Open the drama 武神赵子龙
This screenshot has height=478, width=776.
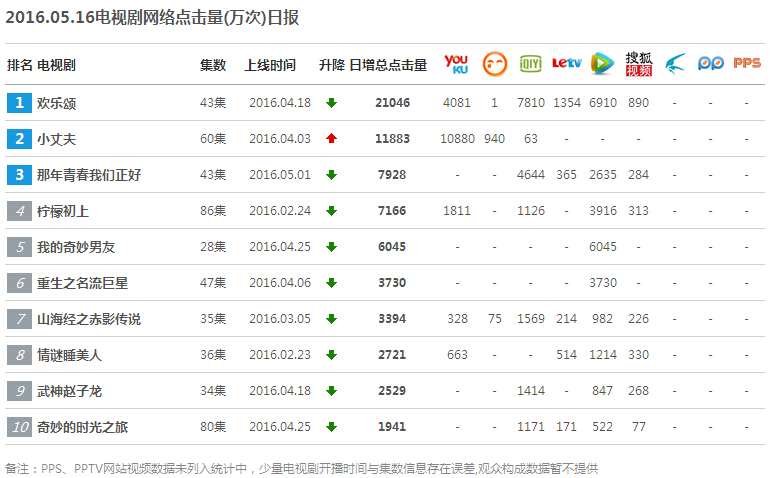click(69, 391)
